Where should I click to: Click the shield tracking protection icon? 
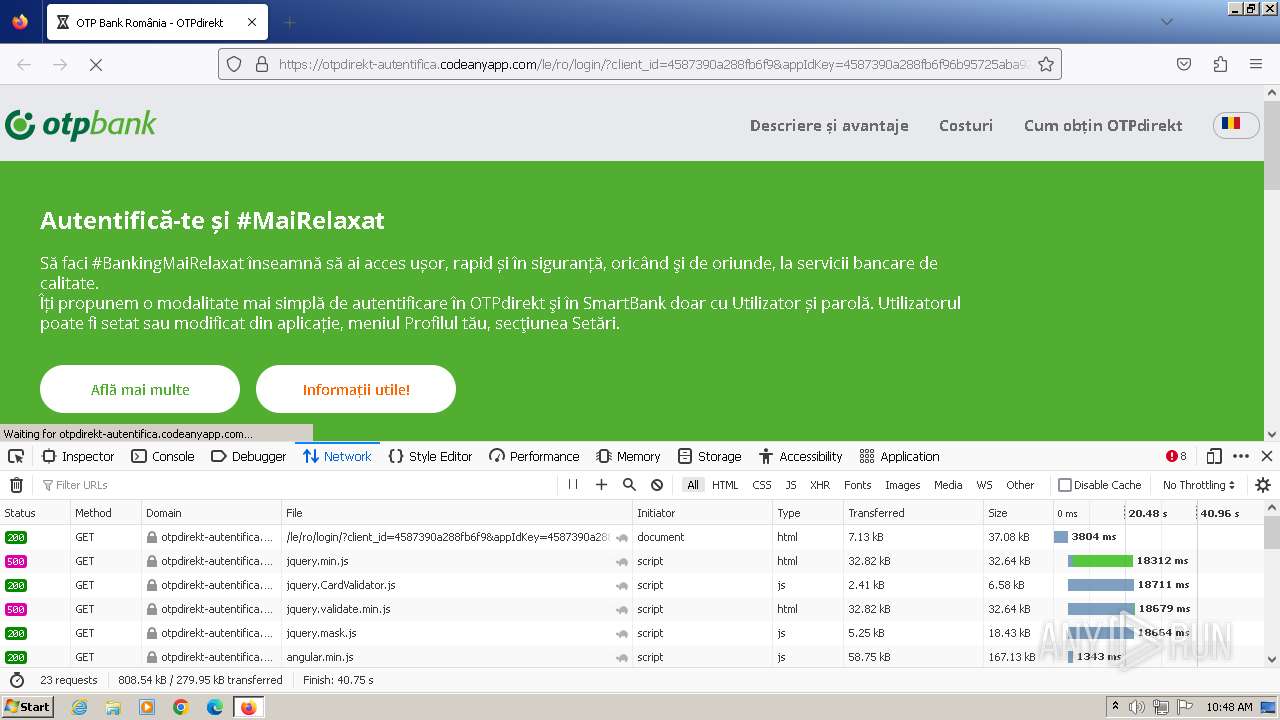coord(234,64)
